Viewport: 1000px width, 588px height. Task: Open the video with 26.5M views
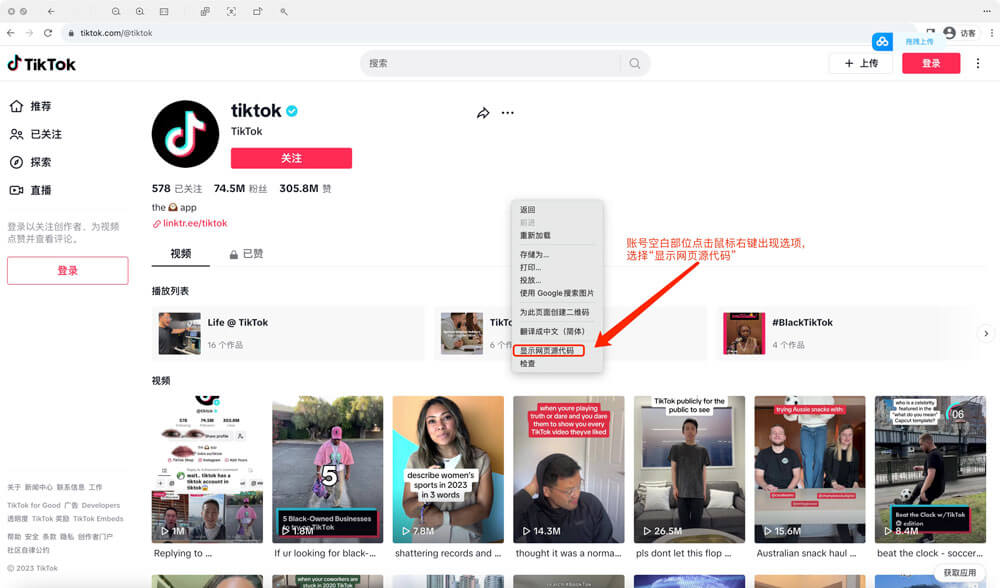click(x=689, y=469)
